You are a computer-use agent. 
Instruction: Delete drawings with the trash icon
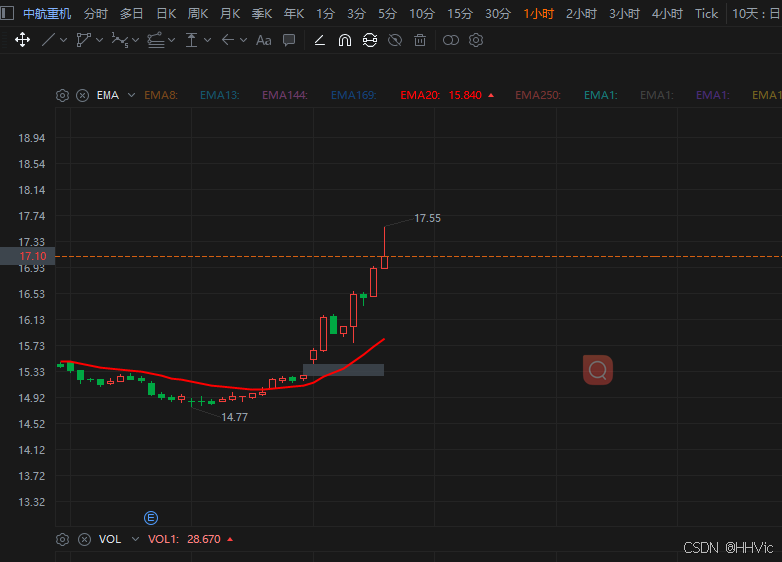(420, 40)
